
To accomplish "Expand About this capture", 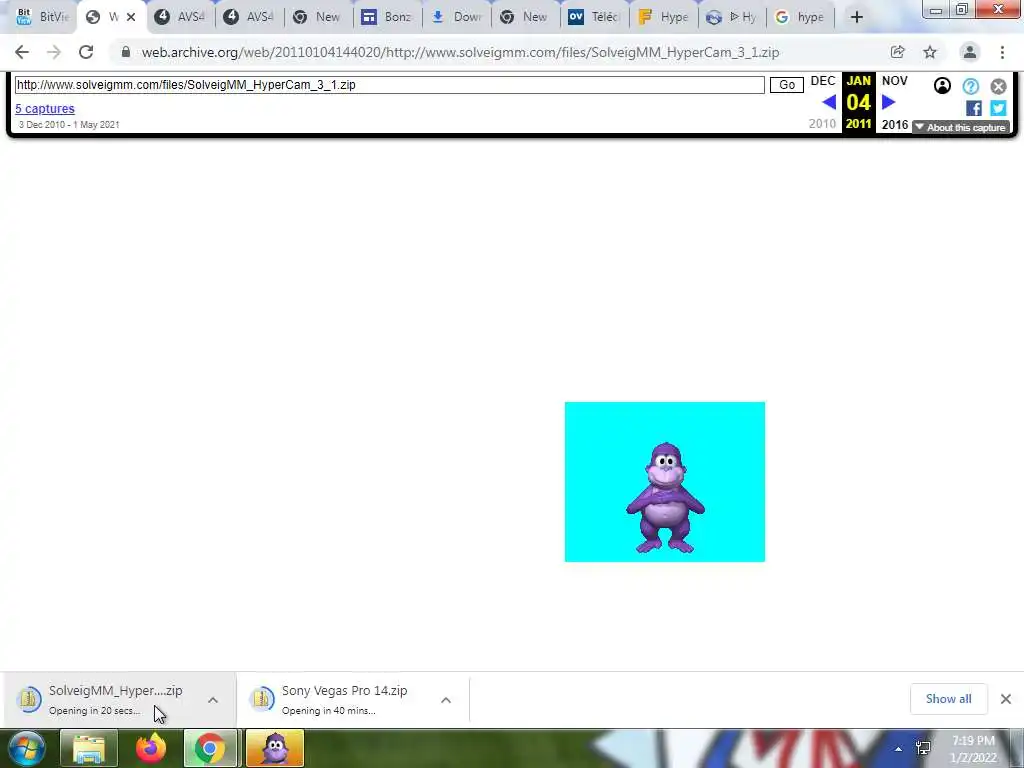I will pos(960,127).
